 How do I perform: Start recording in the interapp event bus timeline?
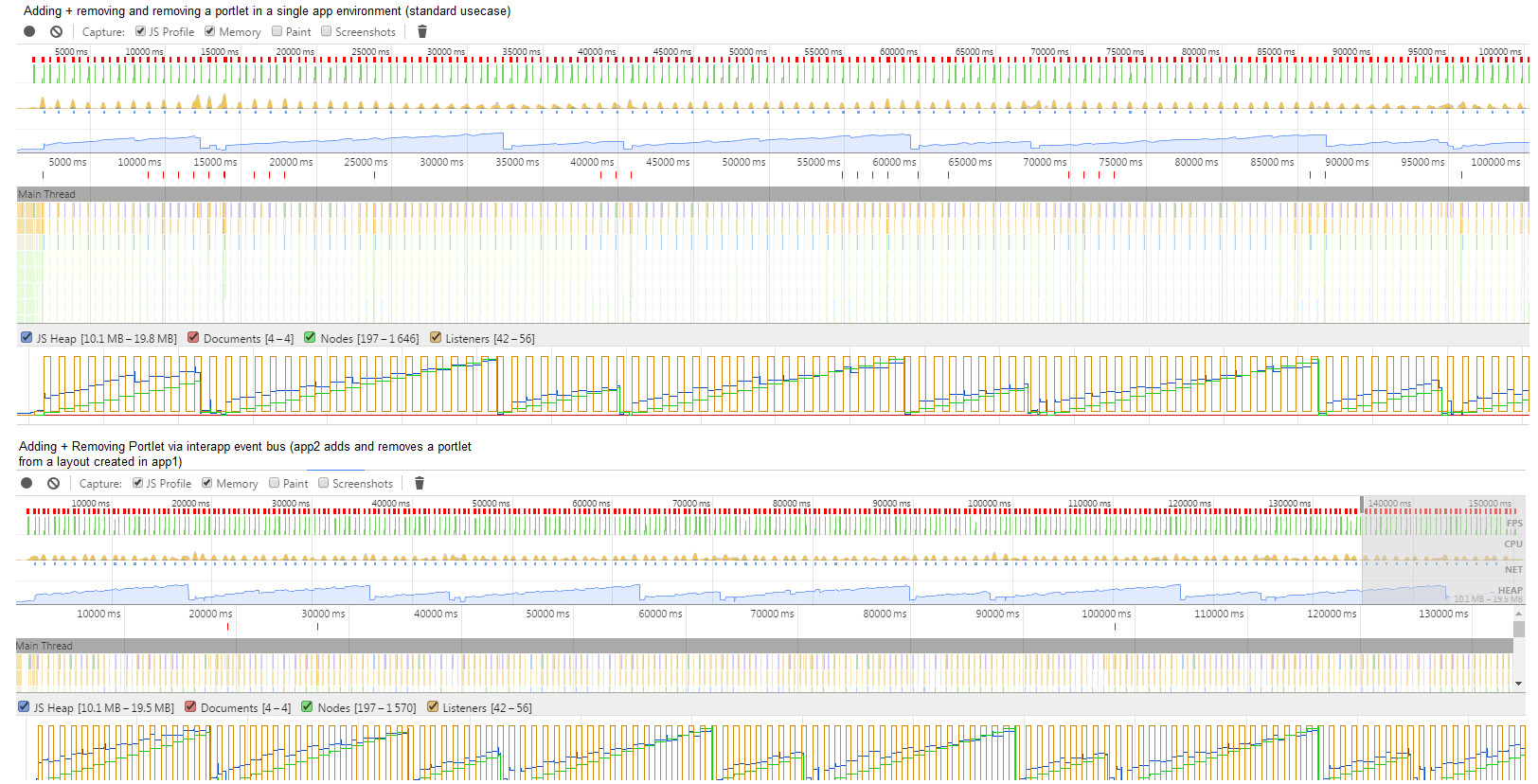pyautogui.click(x=27, y=483)
